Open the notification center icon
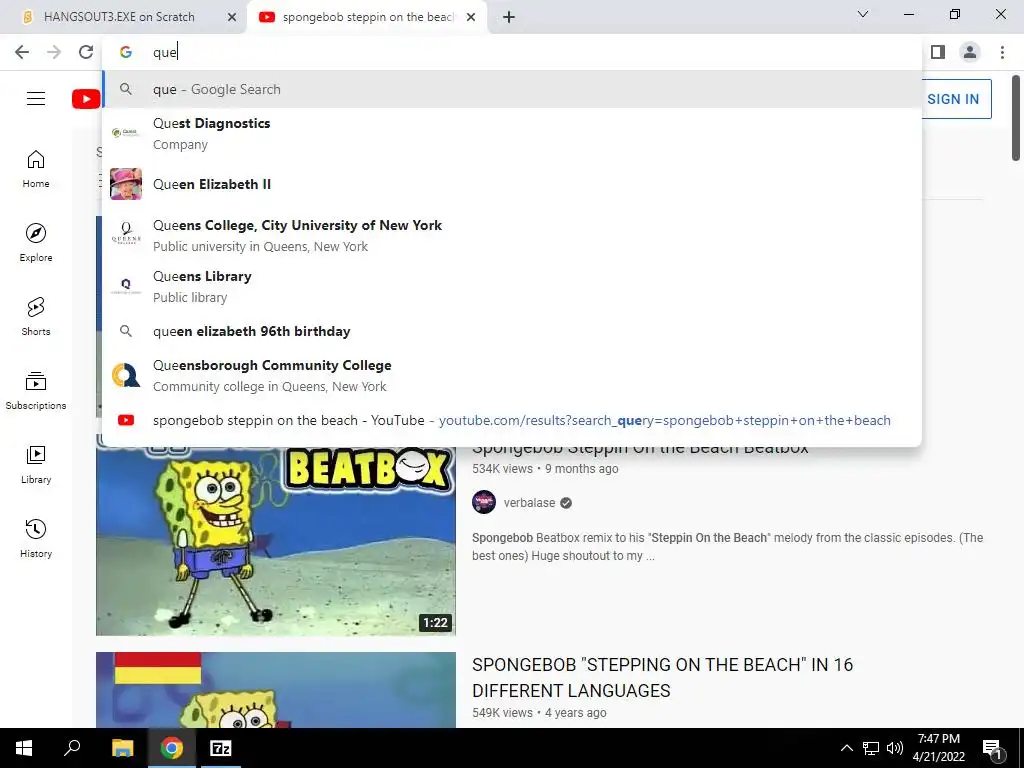The height and width of the screenshot is (768, 1024). coord(993,749)
